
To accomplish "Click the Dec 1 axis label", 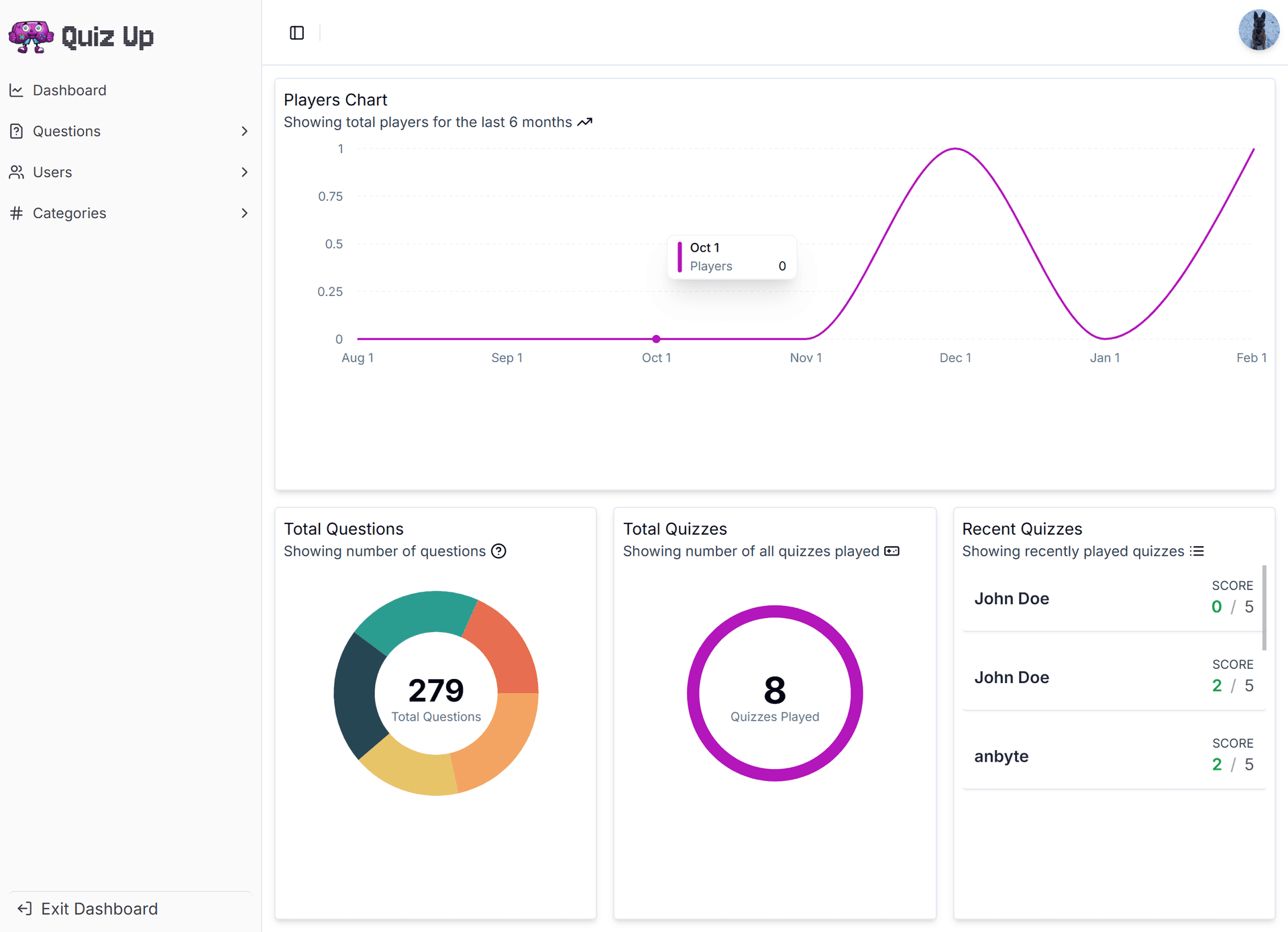I will pos(955,358).
